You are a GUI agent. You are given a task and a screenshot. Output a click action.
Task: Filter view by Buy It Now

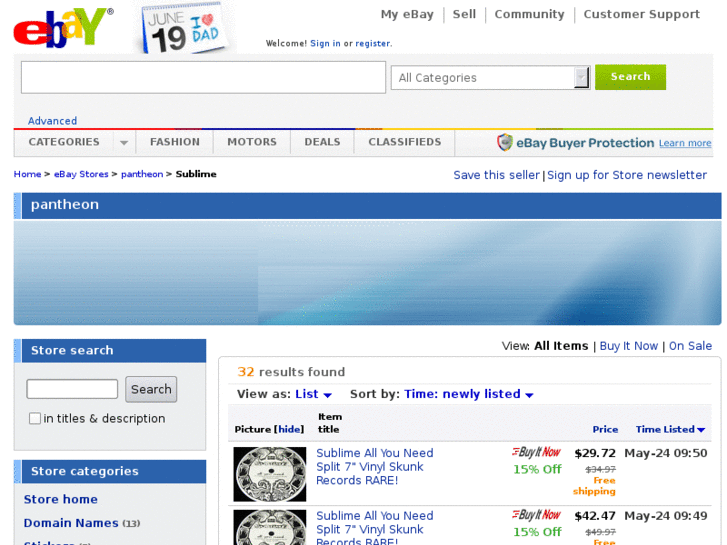click(629, 346)
